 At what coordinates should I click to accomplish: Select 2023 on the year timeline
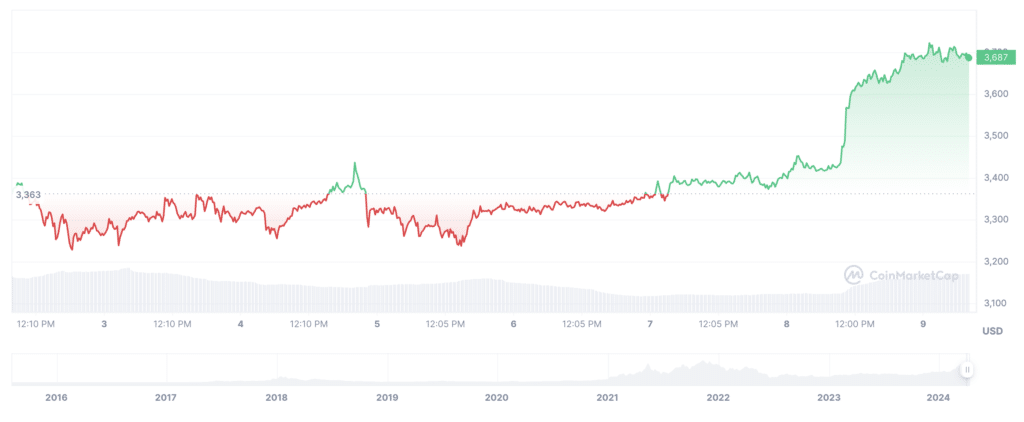[828, 397]
